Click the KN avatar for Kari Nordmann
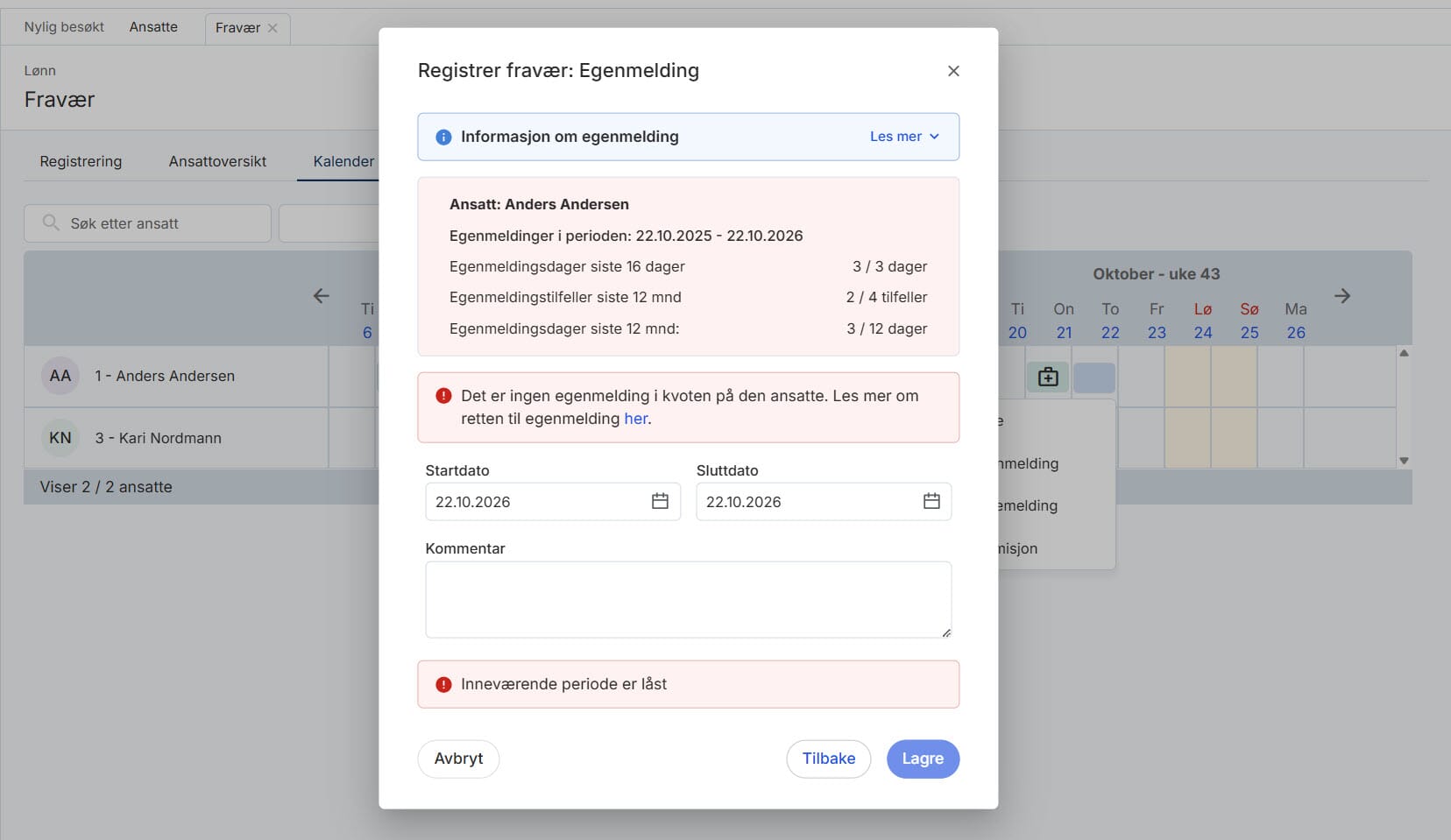This screenshot has width=1451, height=840. [x=60, y=438]
